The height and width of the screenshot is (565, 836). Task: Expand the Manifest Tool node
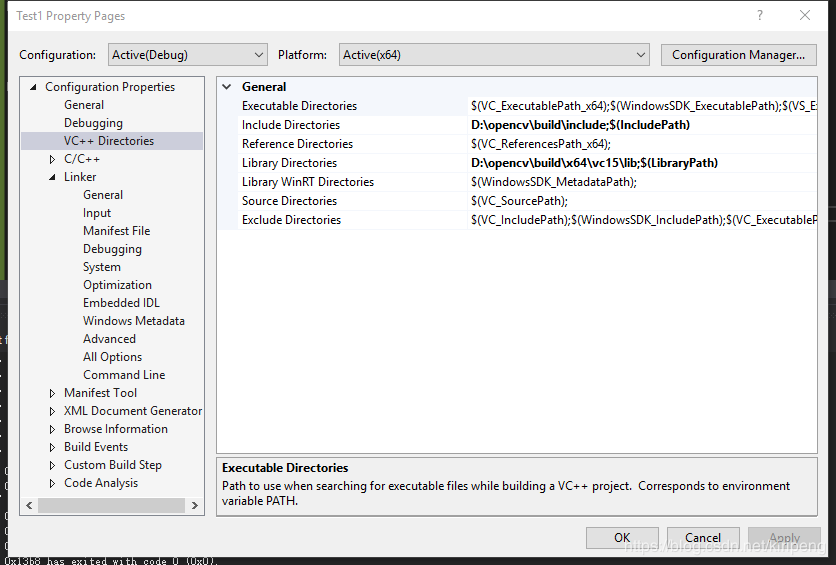53,393
